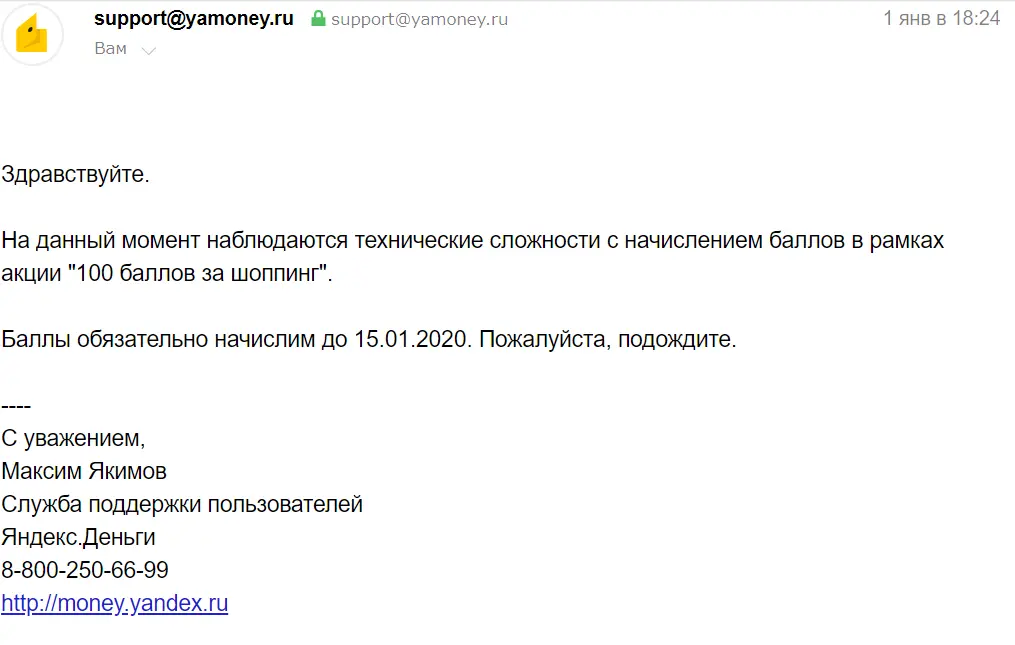This screenshot has width=1015, height=645.
Task: Click the Вам recipient label
Action: (111, 49)
